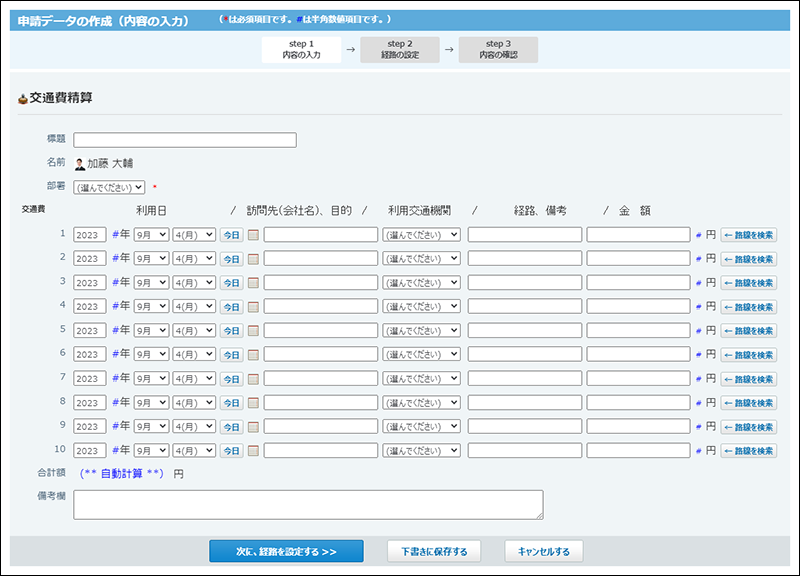Focus the 標題 title input field
The width and height of the screenshot is (800, 576).
point(185,140)
